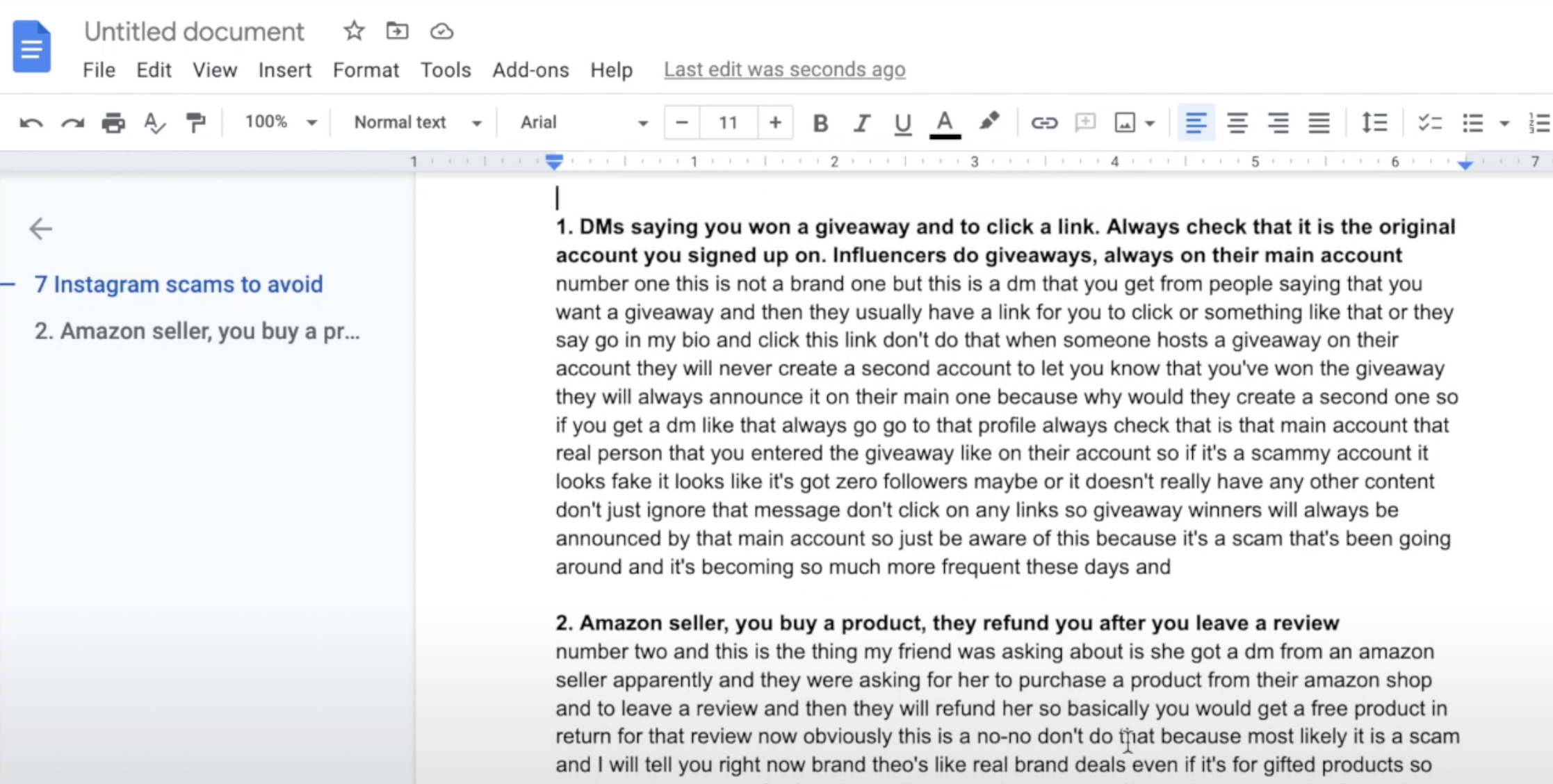Screen dimensions: 1553x784
Task: Insert a link
Action: tap(1043, 123)
